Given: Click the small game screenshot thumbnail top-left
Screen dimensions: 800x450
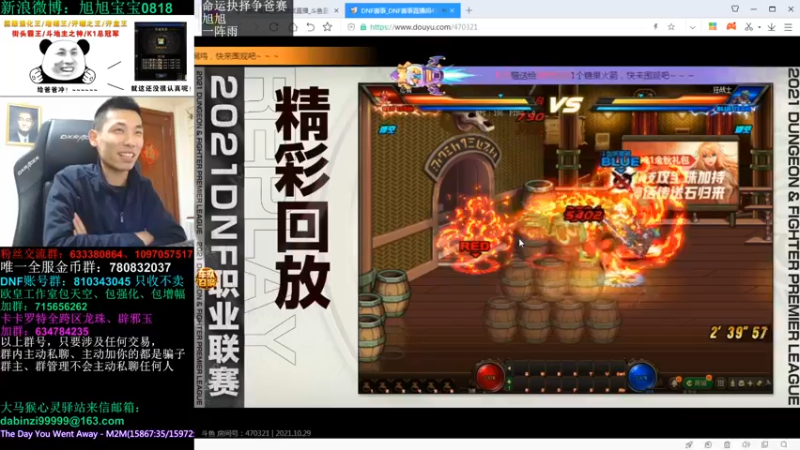Looking at the screenshot, I should (160, 51).
